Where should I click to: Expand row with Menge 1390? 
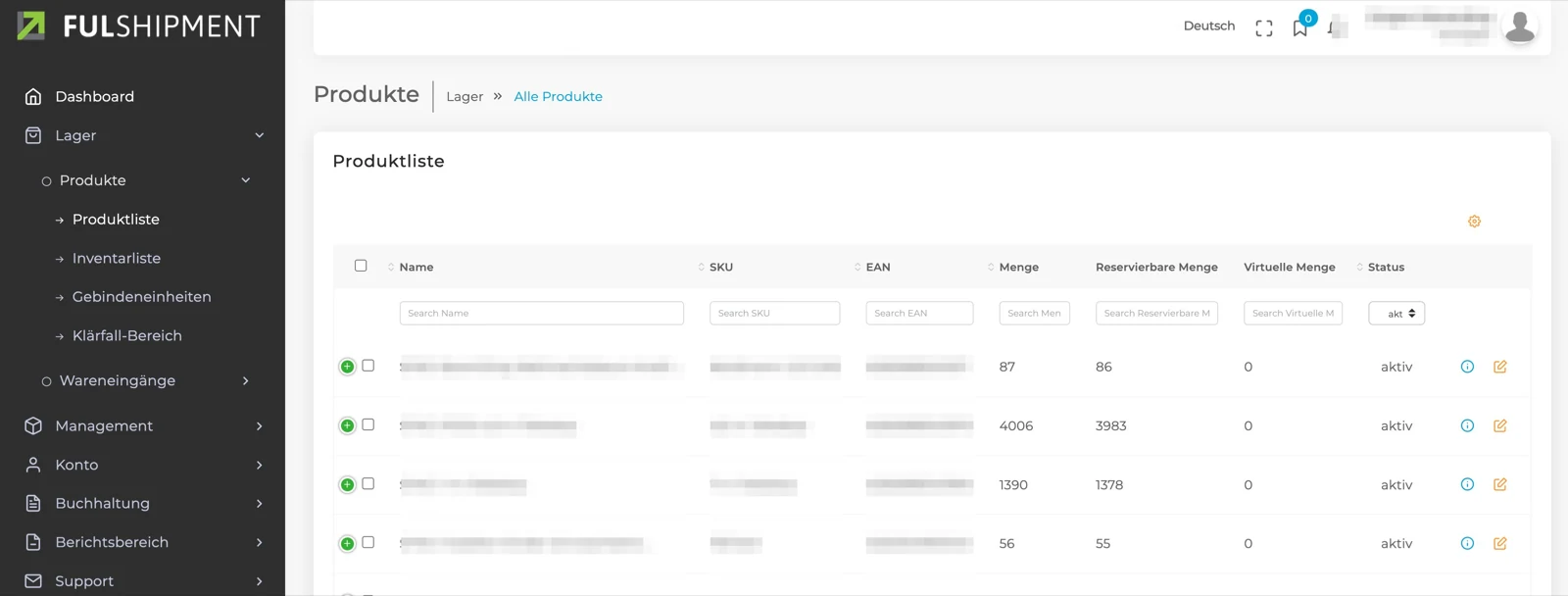click(x=347, y=484)
